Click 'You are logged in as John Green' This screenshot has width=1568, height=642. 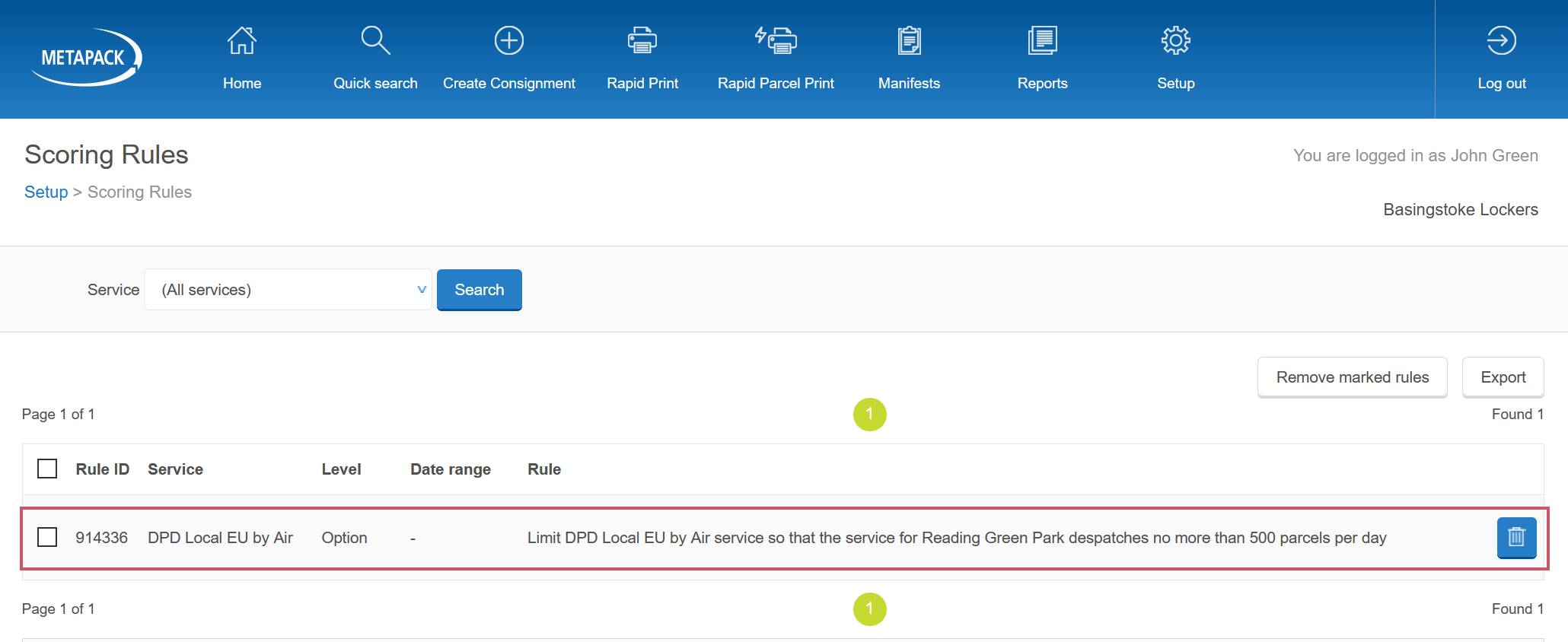pyautogui.click(x=1416, y=155)
